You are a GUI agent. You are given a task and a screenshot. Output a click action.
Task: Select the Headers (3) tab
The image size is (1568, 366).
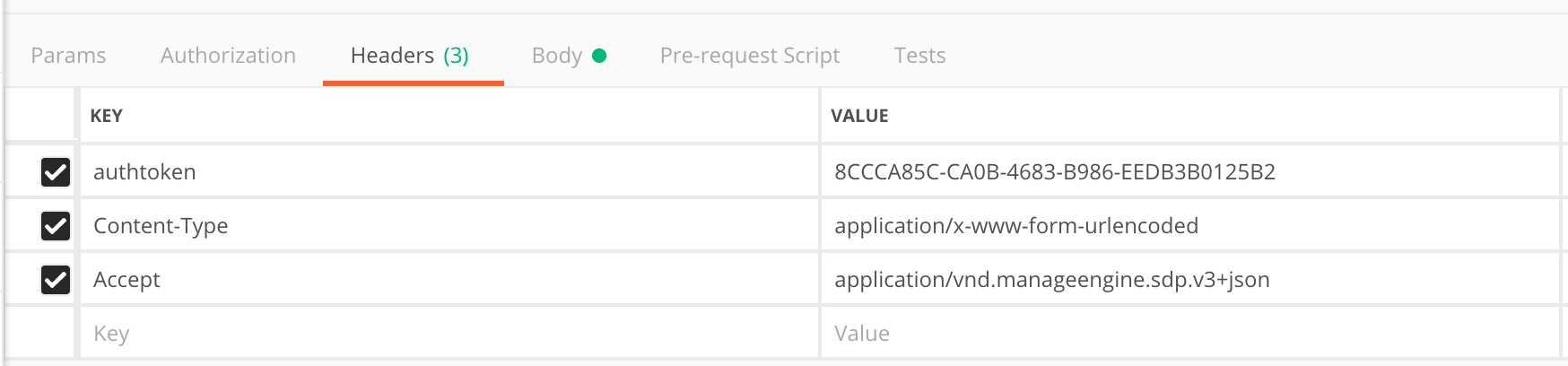tap(410, 56)
